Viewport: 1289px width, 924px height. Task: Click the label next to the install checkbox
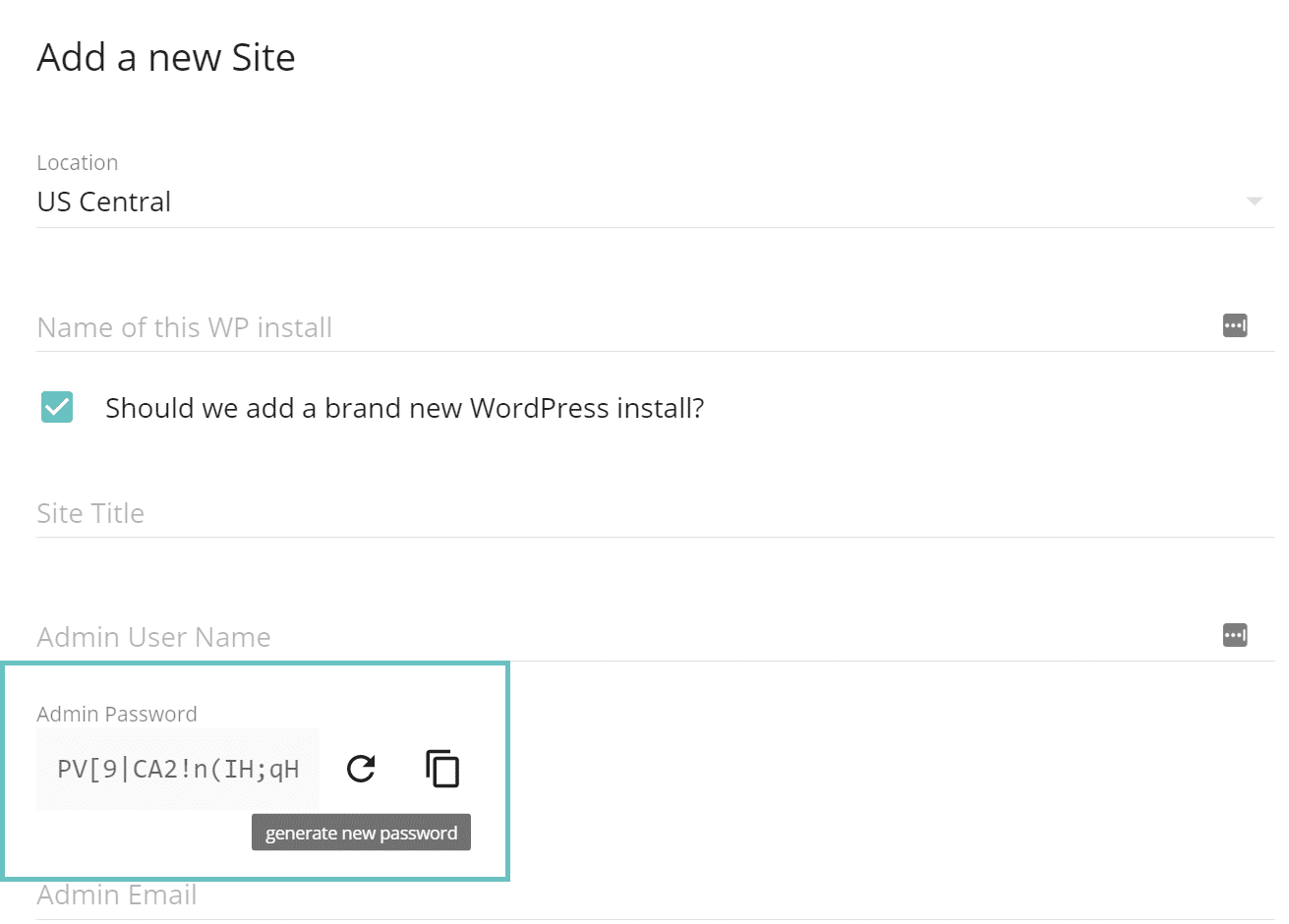(404, 407)
